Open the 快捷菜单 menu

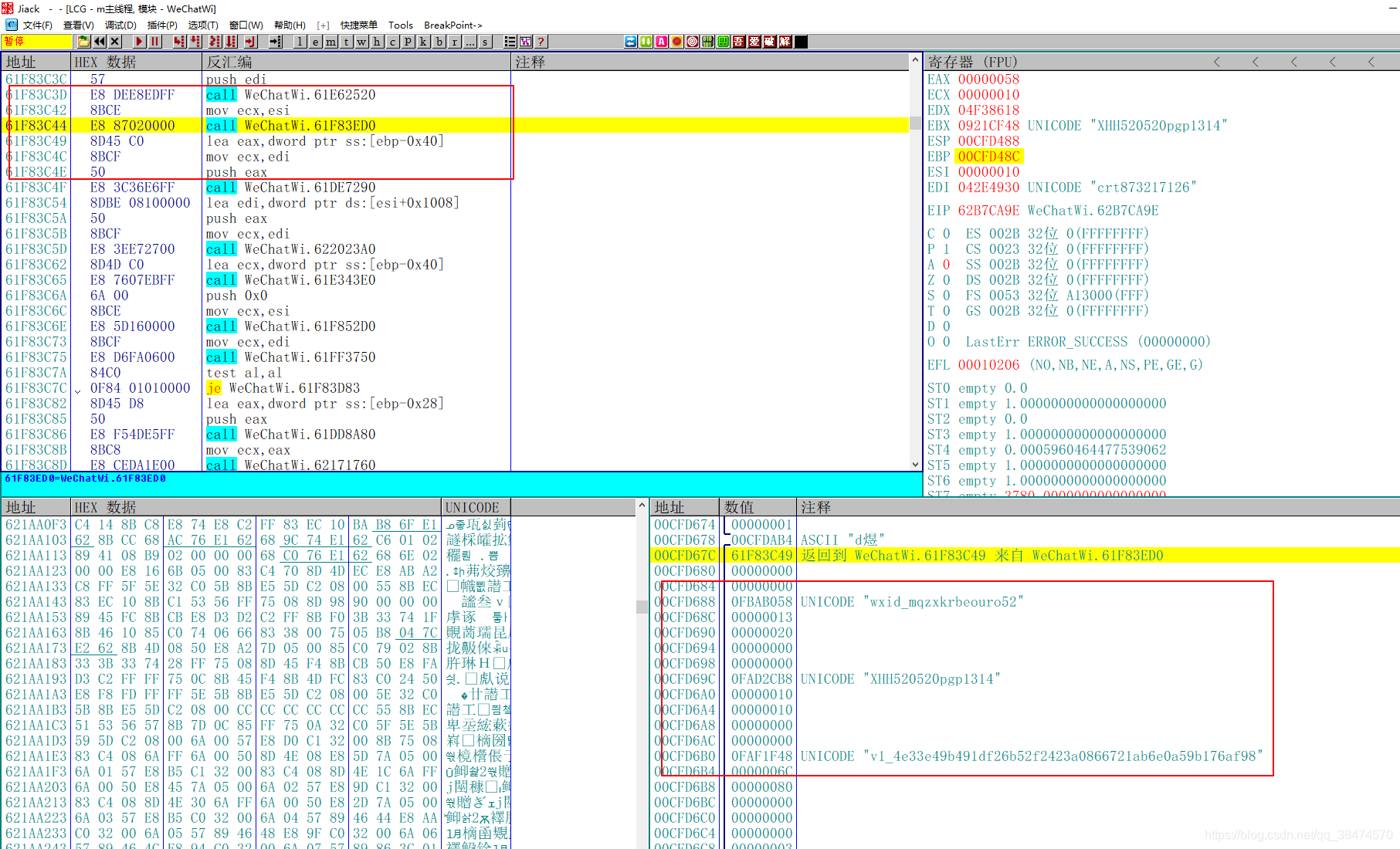pyautogui.click(x=358, y=25)
